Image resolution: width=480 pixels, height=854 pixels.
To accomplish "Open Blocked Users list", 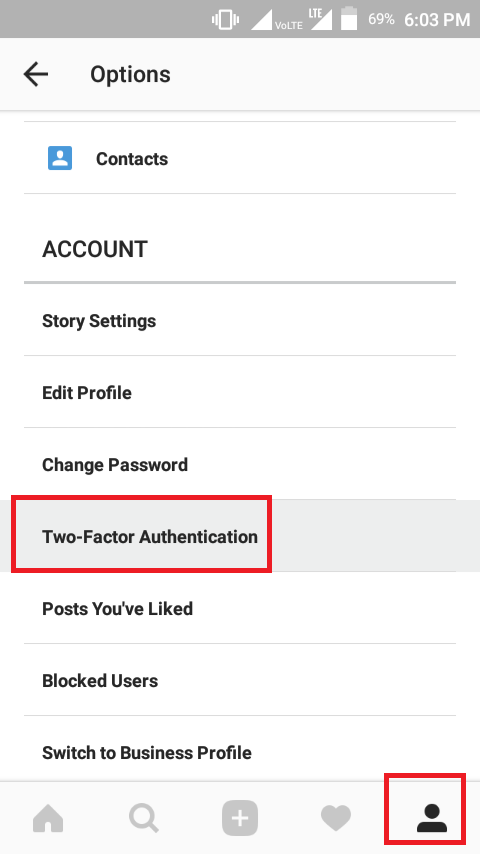I will coord(240,680).
